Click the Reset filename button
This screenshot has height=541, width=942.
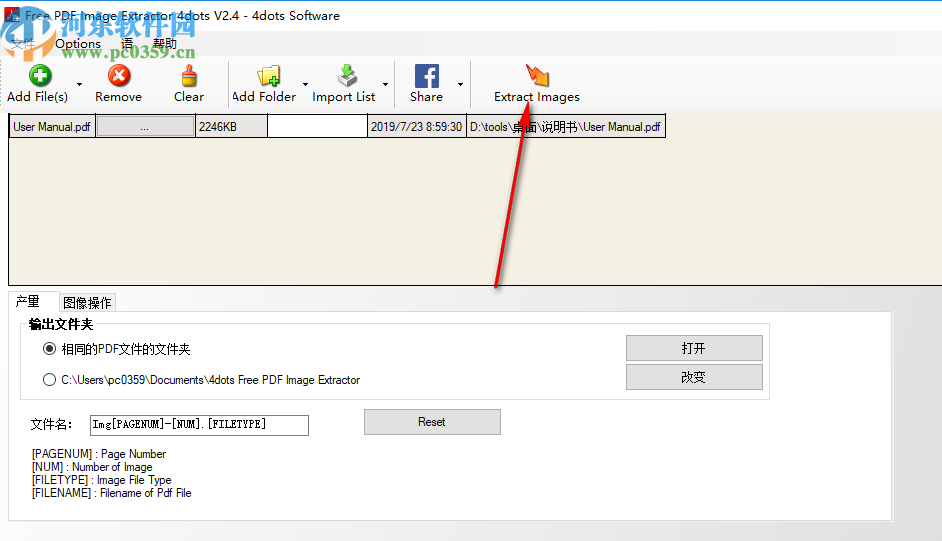coord(432,422)
